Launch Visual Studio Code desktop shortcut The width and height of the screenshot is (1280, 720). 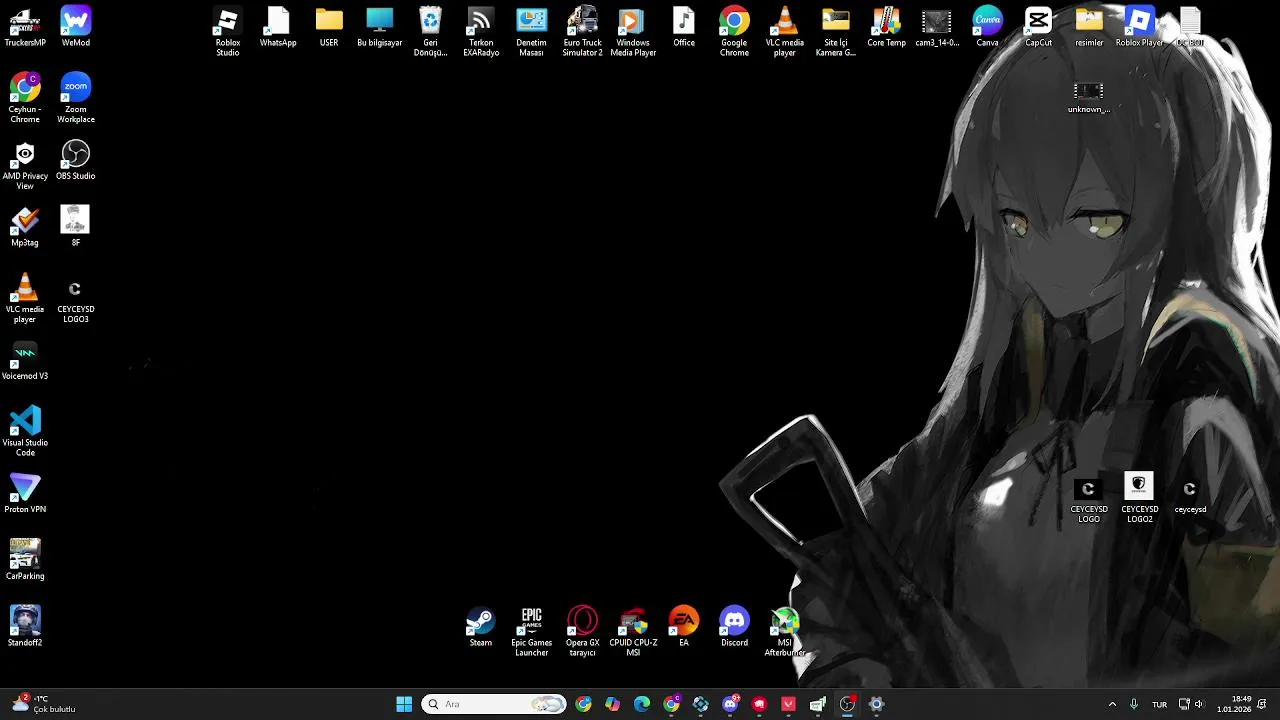(x=25, y=432)
